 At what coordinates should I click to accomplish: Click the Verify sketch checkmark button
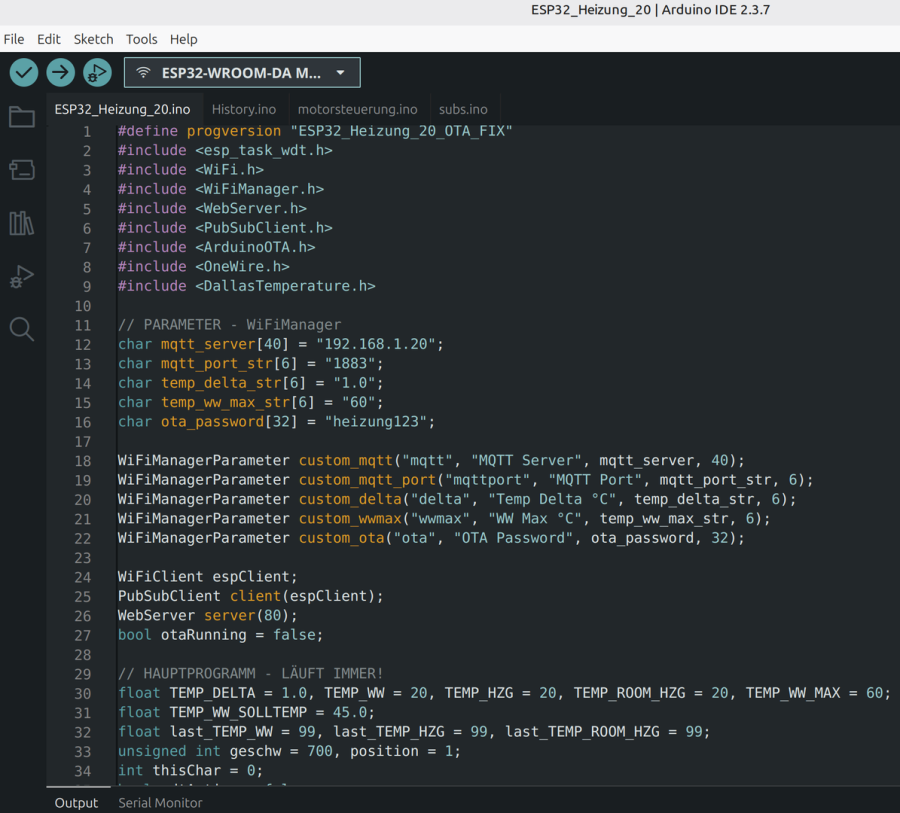[x=24, y=72]
